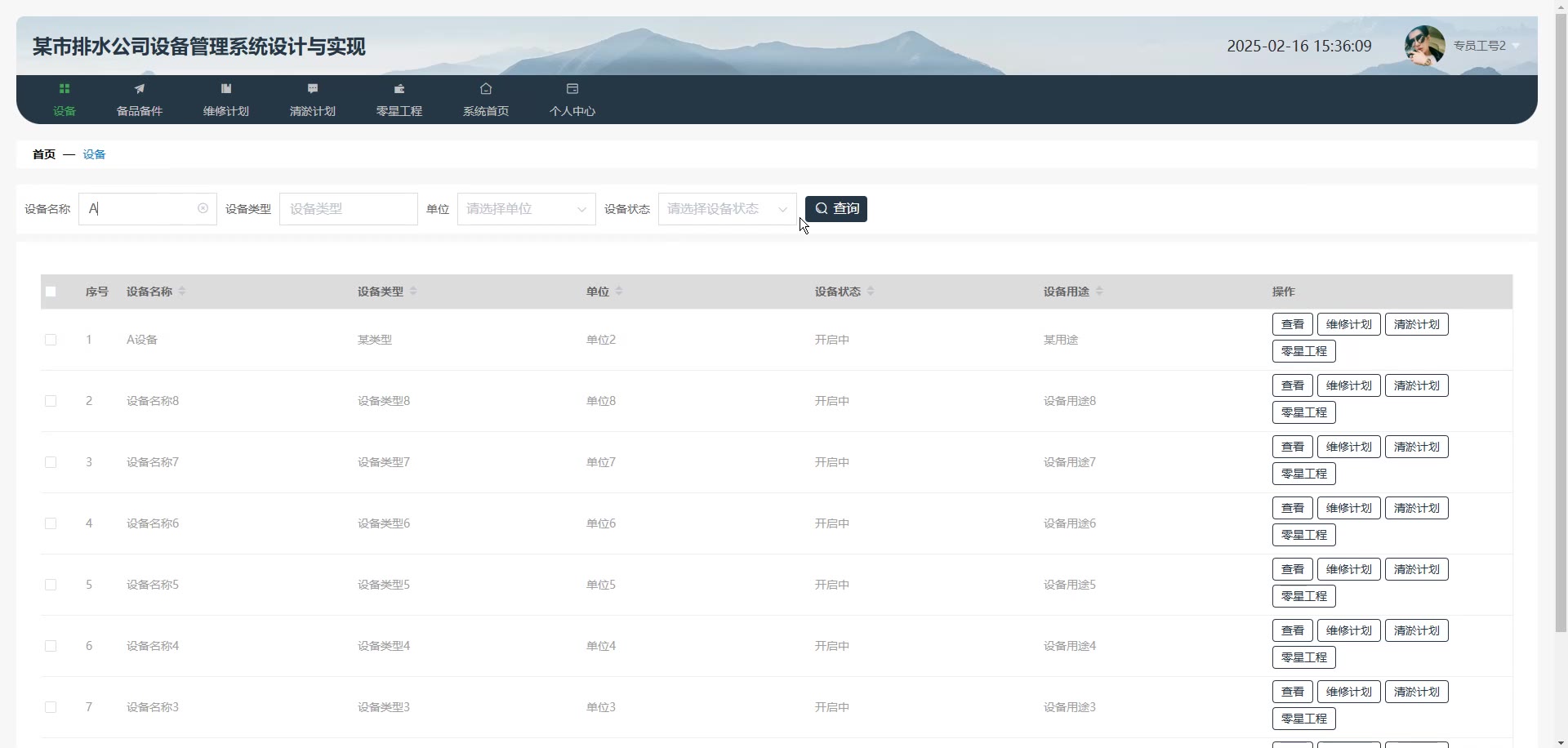
Task: Click the 设备用途5 cell
Action: pyautogui.click(x=1070, y=585)
